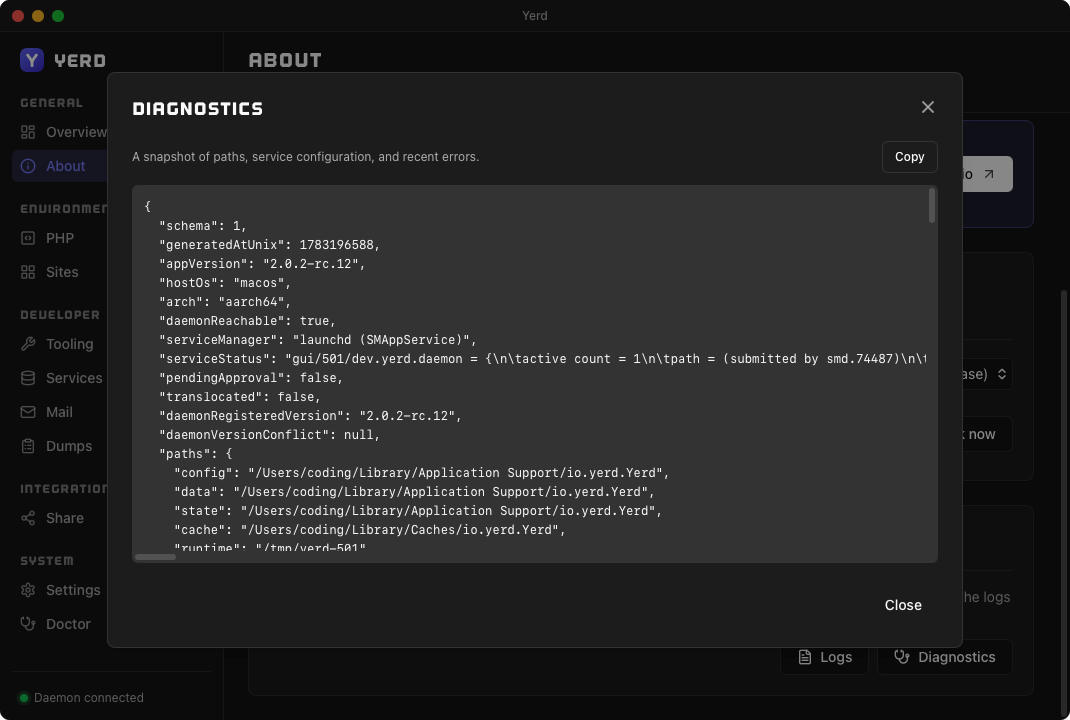The image size is (1070, 720).
Task: Open the Share page label
Action: [x=65, y=518]
